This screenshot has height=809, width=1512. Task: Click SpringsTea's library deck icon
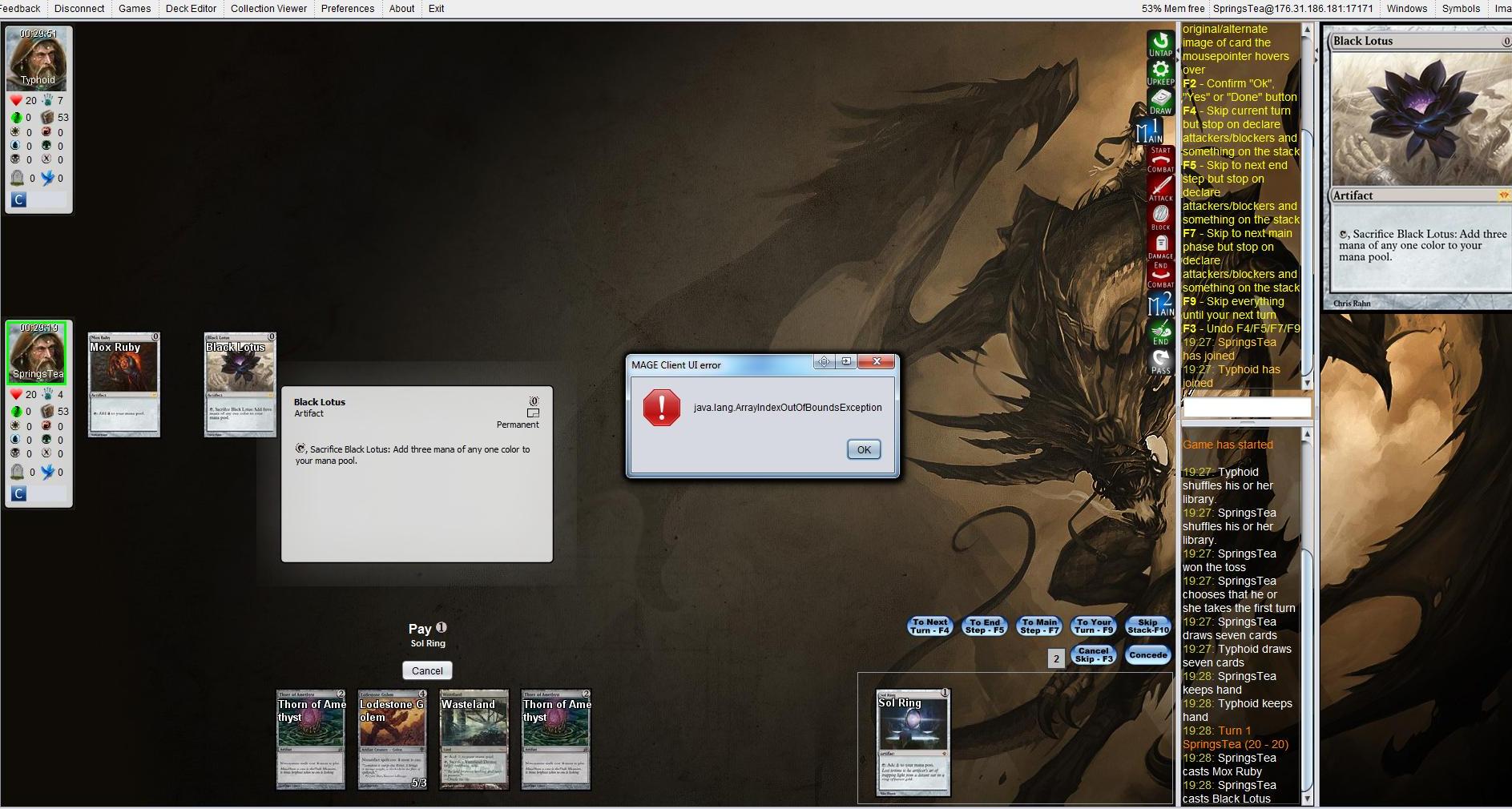pos(47,411)
